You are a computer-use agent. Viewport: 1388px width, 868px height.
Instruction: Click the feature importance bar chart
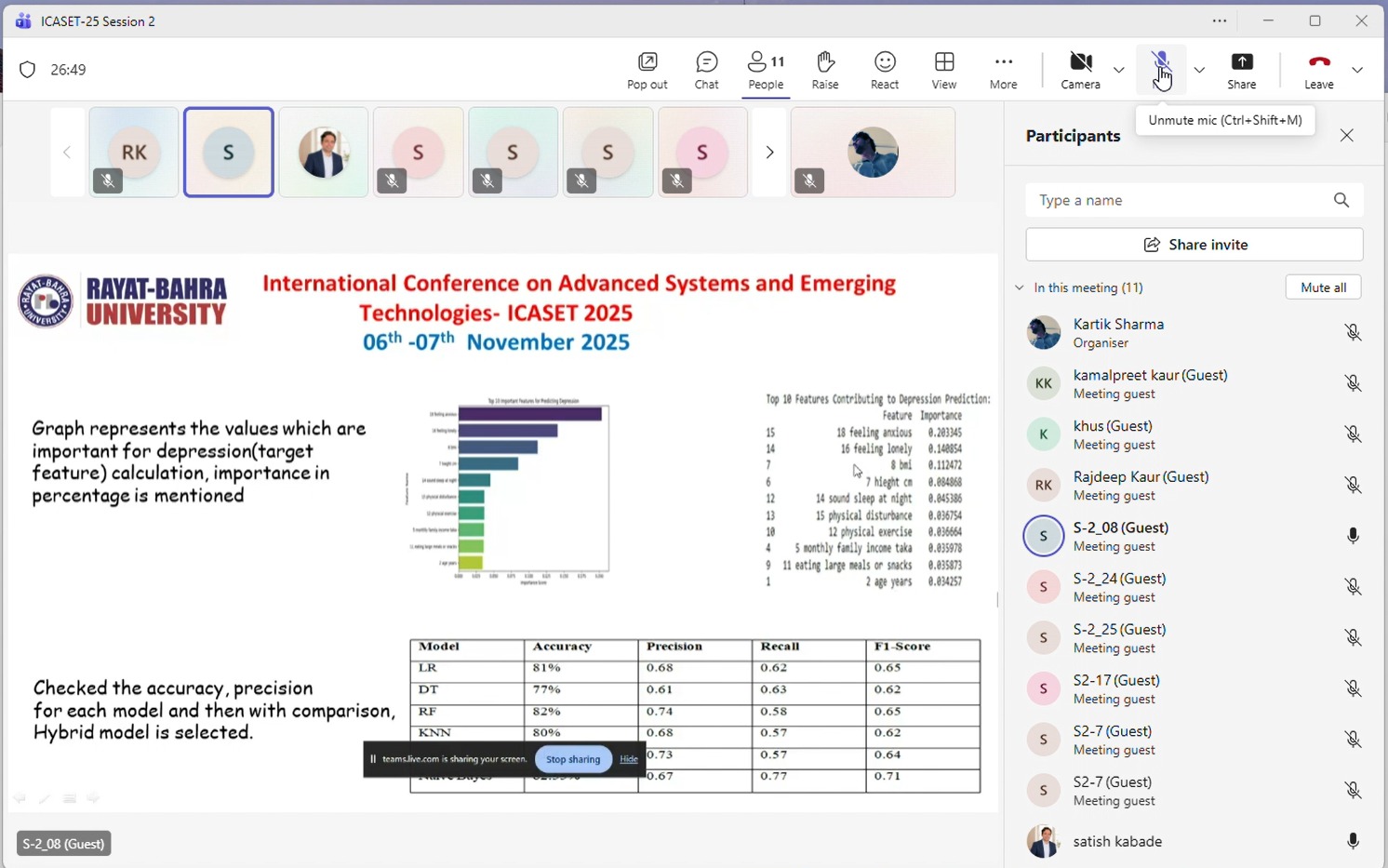point(508,490)
